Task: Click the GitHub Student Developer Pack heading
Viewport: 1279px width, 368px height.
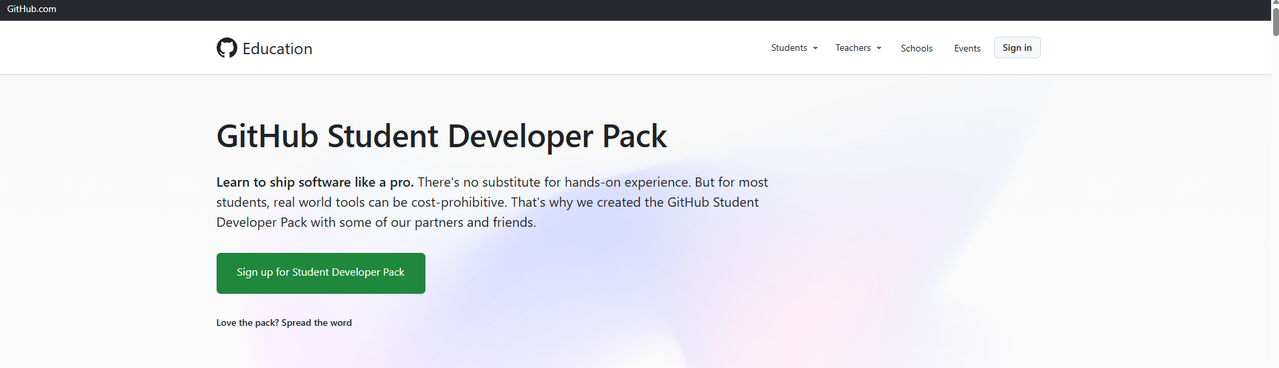Action: click(441, 135)
